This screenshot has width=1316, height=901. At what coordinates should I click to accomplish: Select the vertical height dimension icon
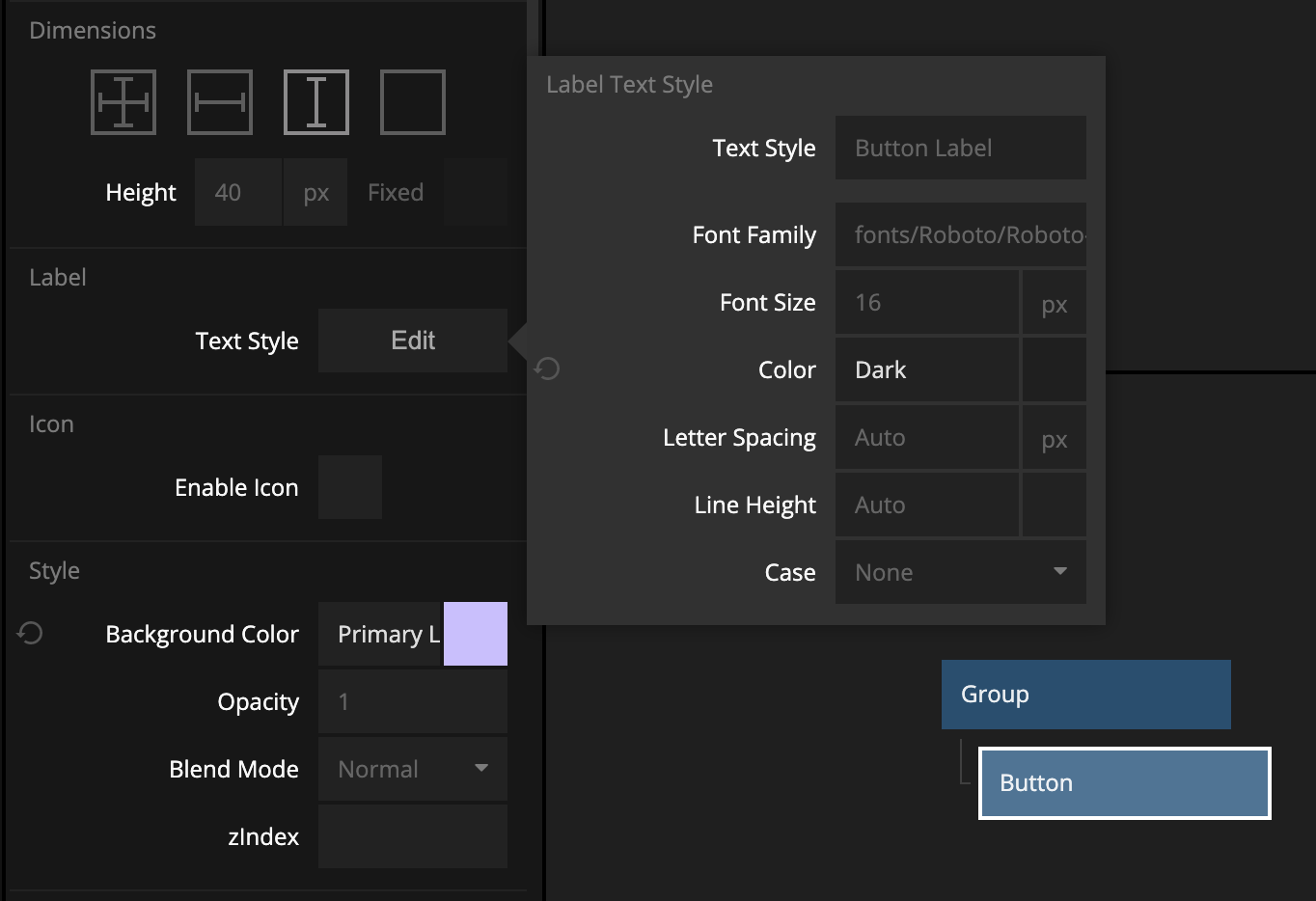click(316, 102)
